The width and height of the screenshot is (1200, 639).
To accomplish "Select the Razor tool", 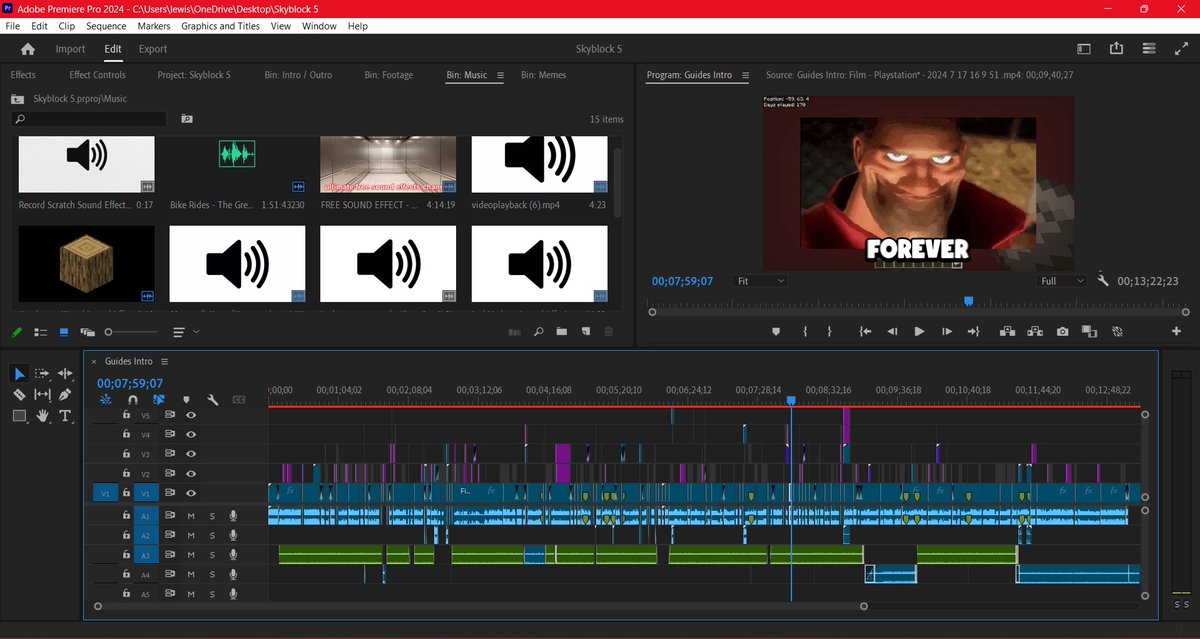I will click(x=19, y=395).
